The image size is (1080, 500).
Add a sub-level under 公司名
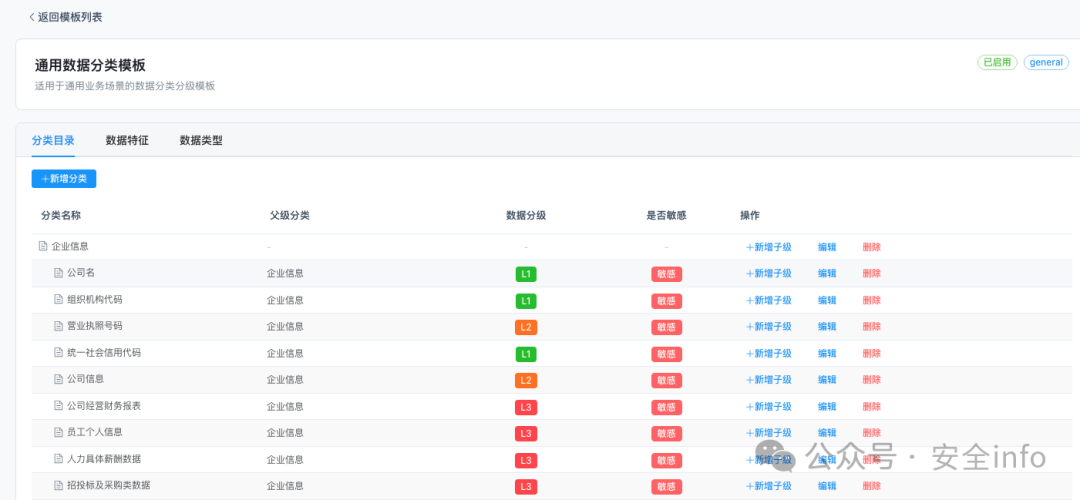[x=769, y=273]
